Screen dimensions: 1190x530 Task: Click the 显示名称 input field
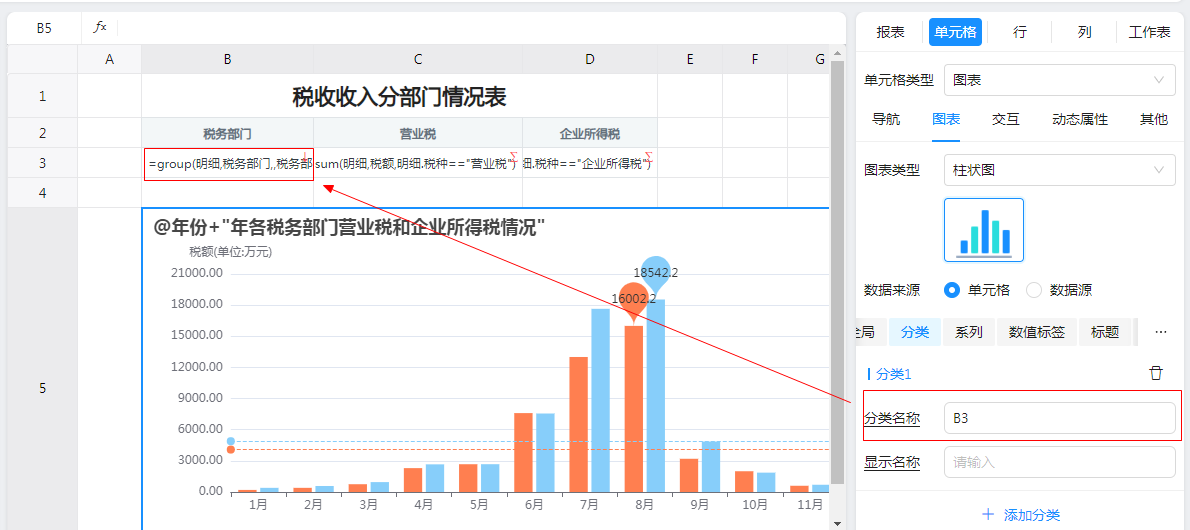coord(1059,462)
